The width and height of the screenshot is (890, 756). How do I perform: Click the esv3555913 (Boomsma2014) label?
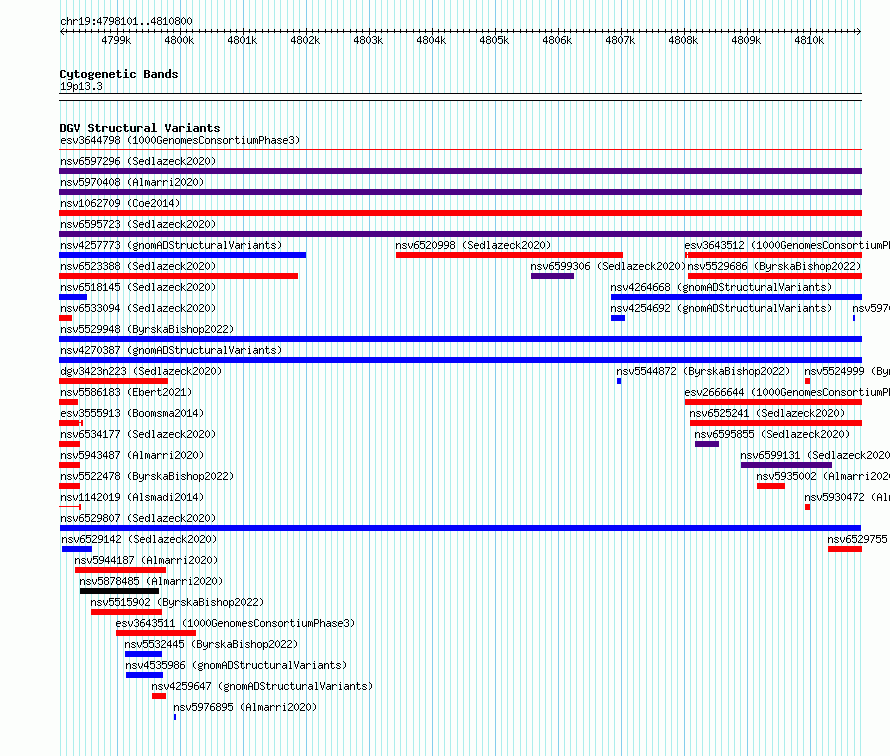tap(132, 413)
